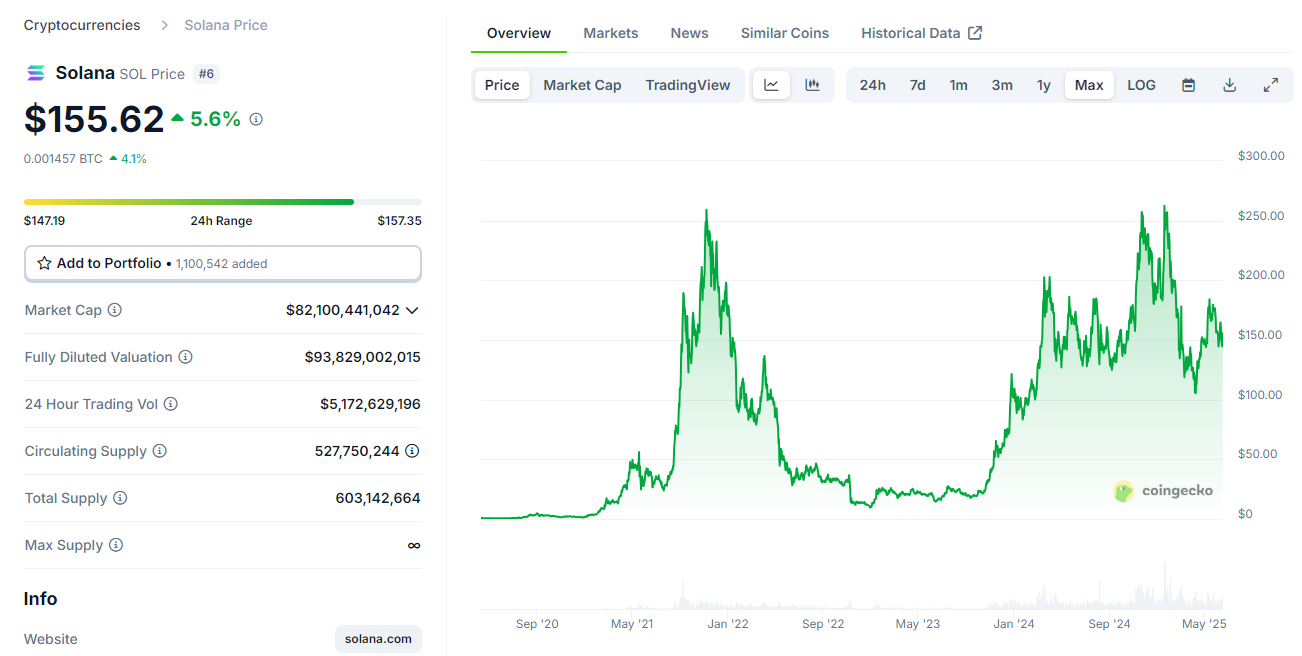Screen dimensions: 1302x656
Task: Download chart data icon
Action: point(1230,85)
